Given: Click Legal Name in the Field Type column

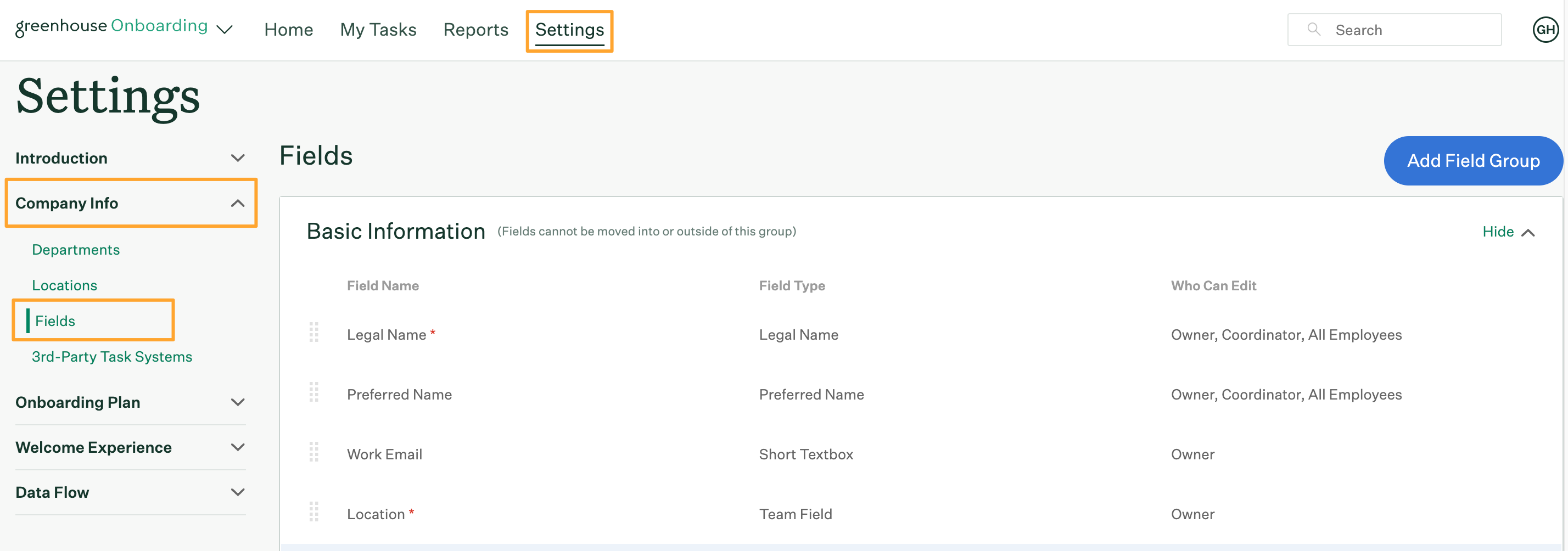Looking at the screenshot, I should tap(799, 335).
